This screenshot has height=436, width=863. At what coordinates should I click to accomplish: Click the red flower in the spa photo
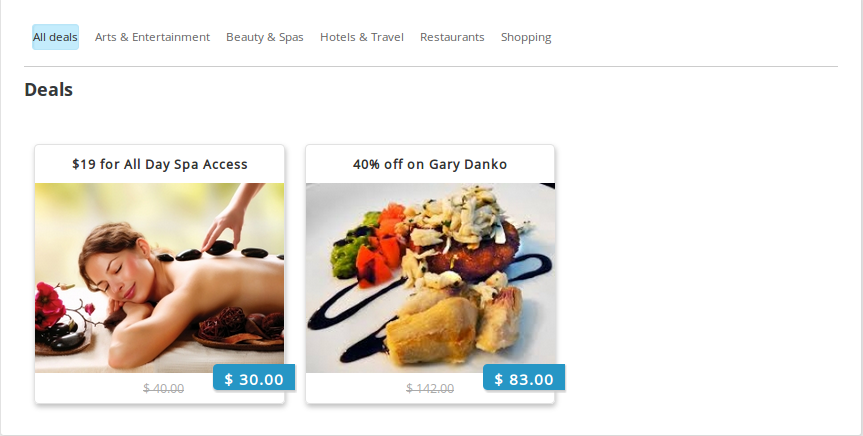pos(50,306)
